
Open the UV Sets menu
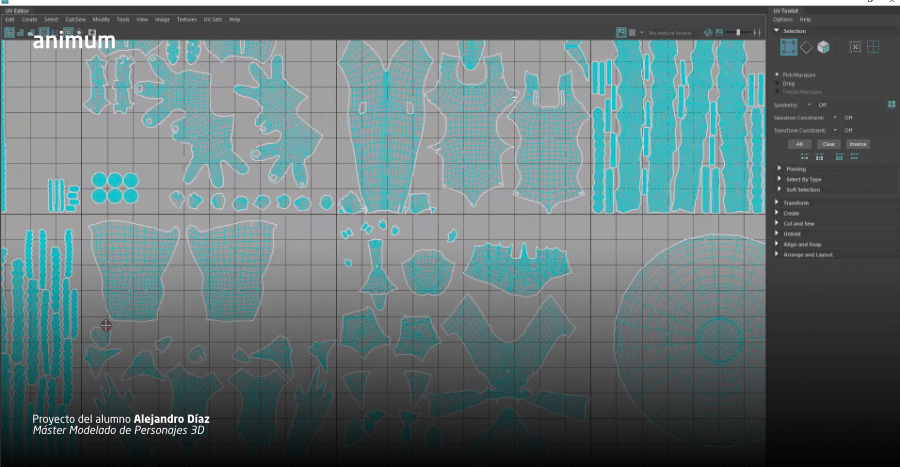pyautogui.click(x=212, y=20)
